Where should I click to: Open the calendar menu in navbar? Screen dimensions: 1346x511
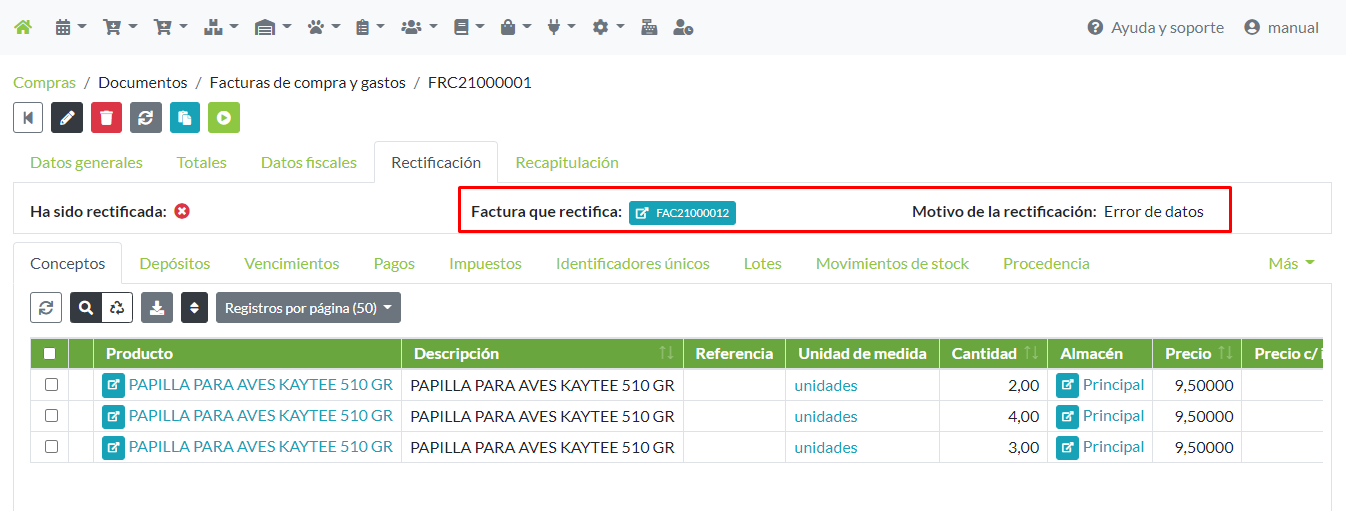point(70,28)
